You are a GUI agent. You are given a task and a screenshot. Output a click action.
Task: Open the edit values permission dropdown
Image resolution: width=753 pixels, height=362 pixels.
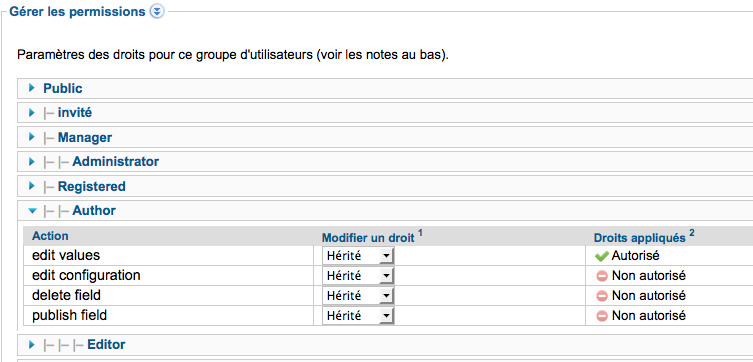358,256
